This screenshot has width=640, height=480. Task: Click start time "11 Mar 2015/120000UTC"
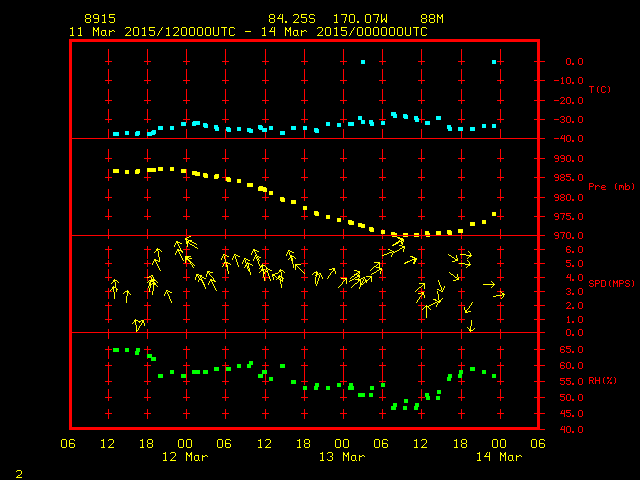point(152,32)
